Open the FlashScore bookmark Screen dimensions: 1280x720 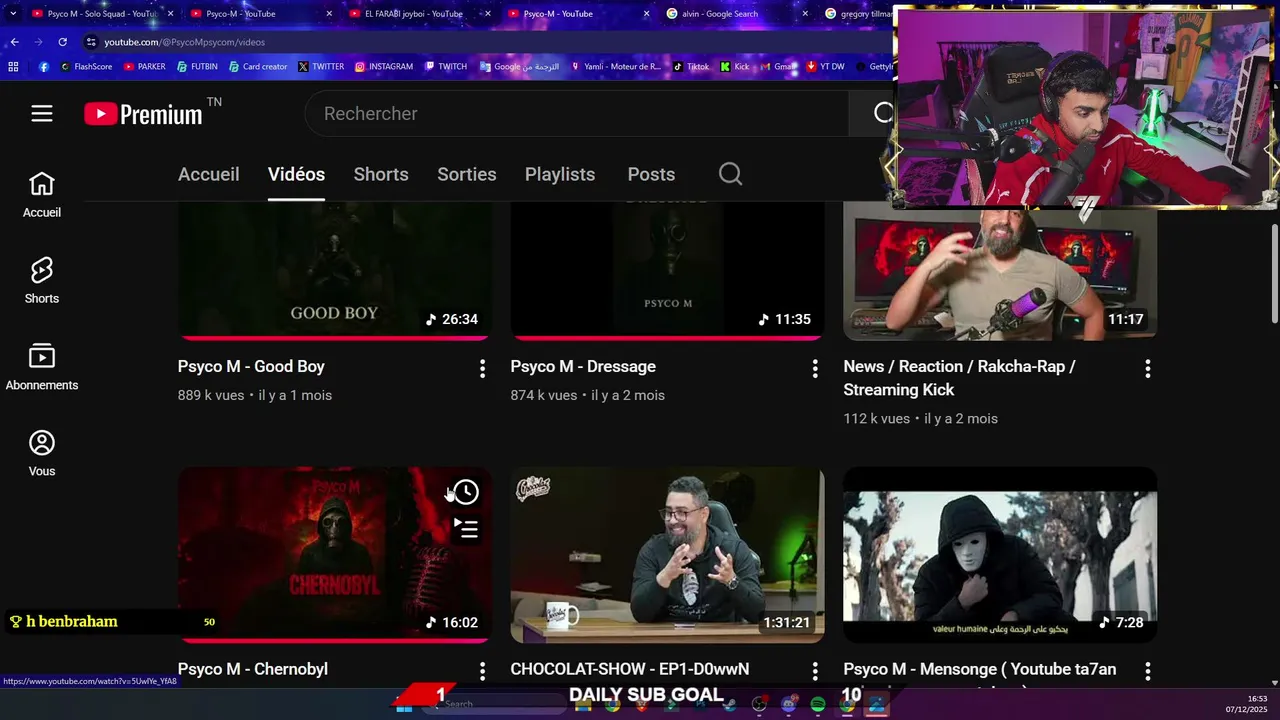86,67
